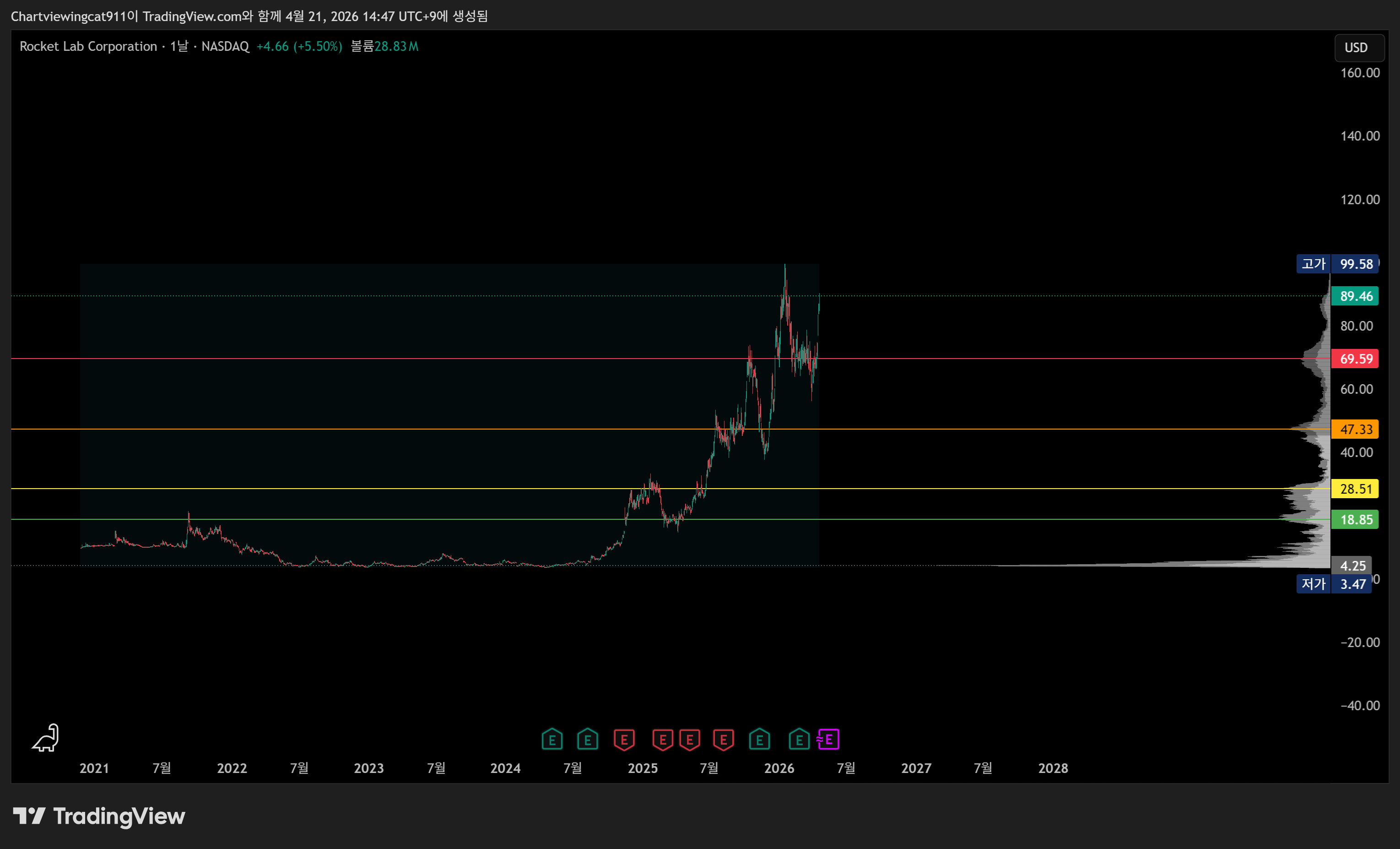Click the TradingView logo in the footer
The height and width of the screenshot is (849, 1400).
pyautogui.click(x=99, y=816)
